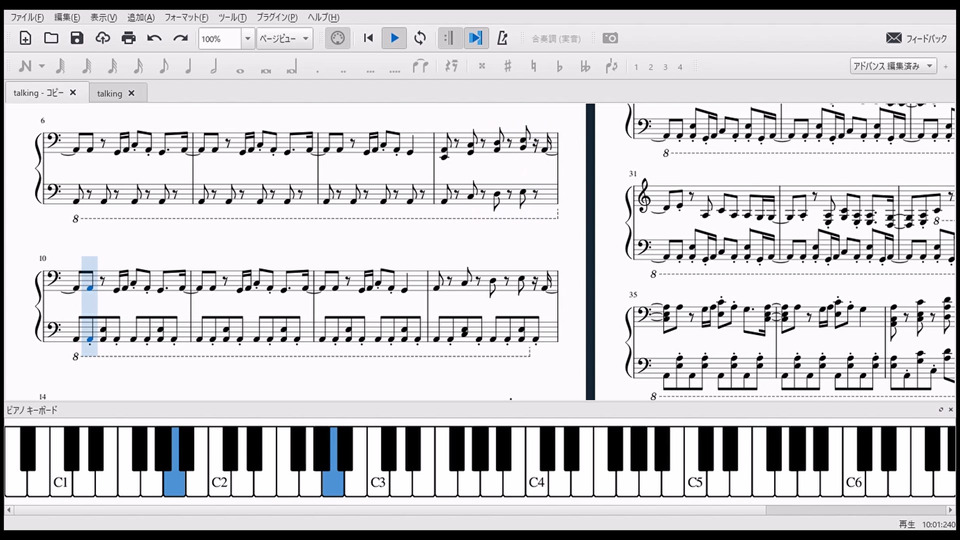
Task: Open the ファイル(F) menu
Action: click(x=27, y=17)
